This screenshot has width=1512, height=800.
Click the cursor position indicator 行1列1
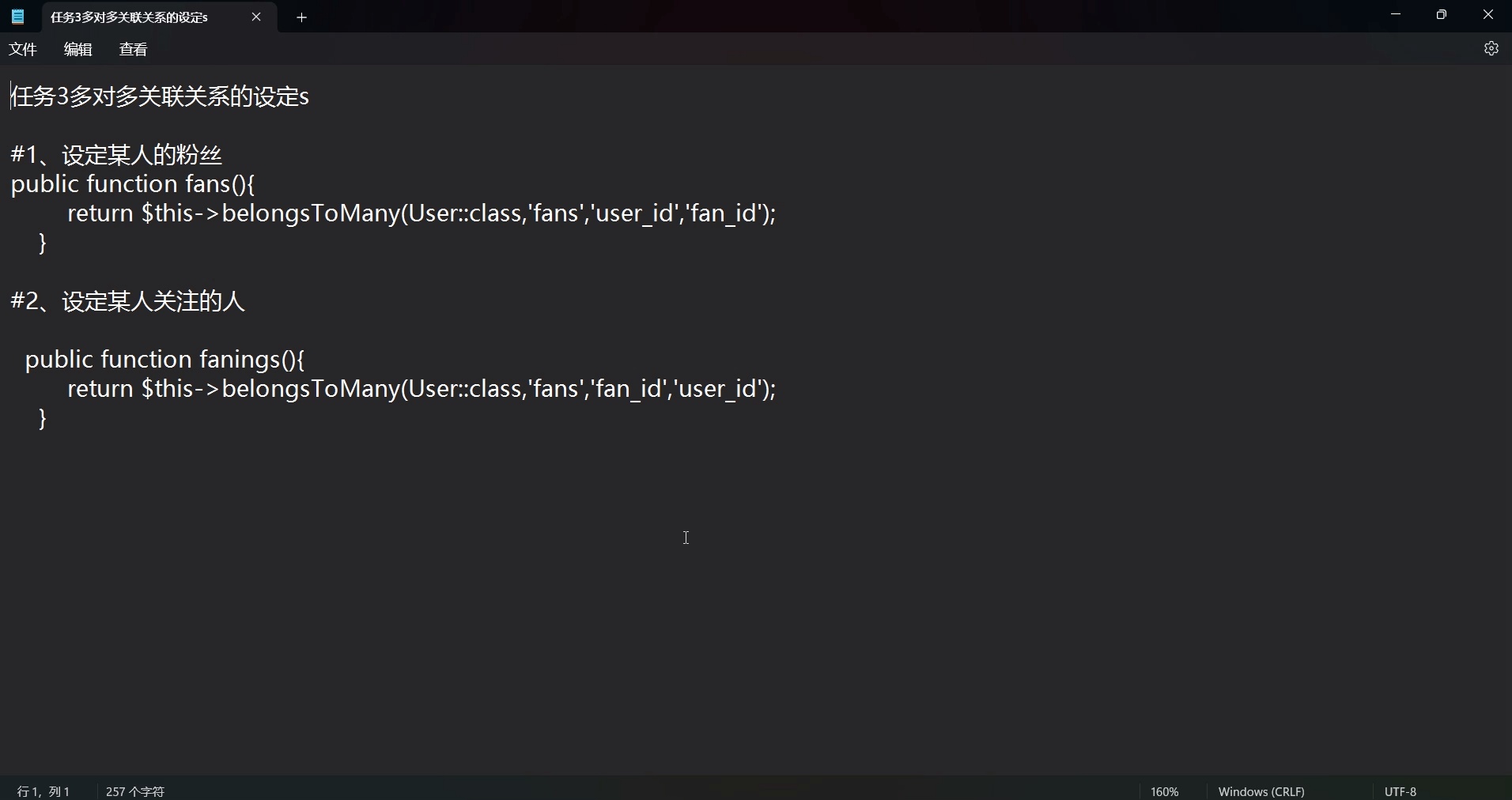(43, 791)
